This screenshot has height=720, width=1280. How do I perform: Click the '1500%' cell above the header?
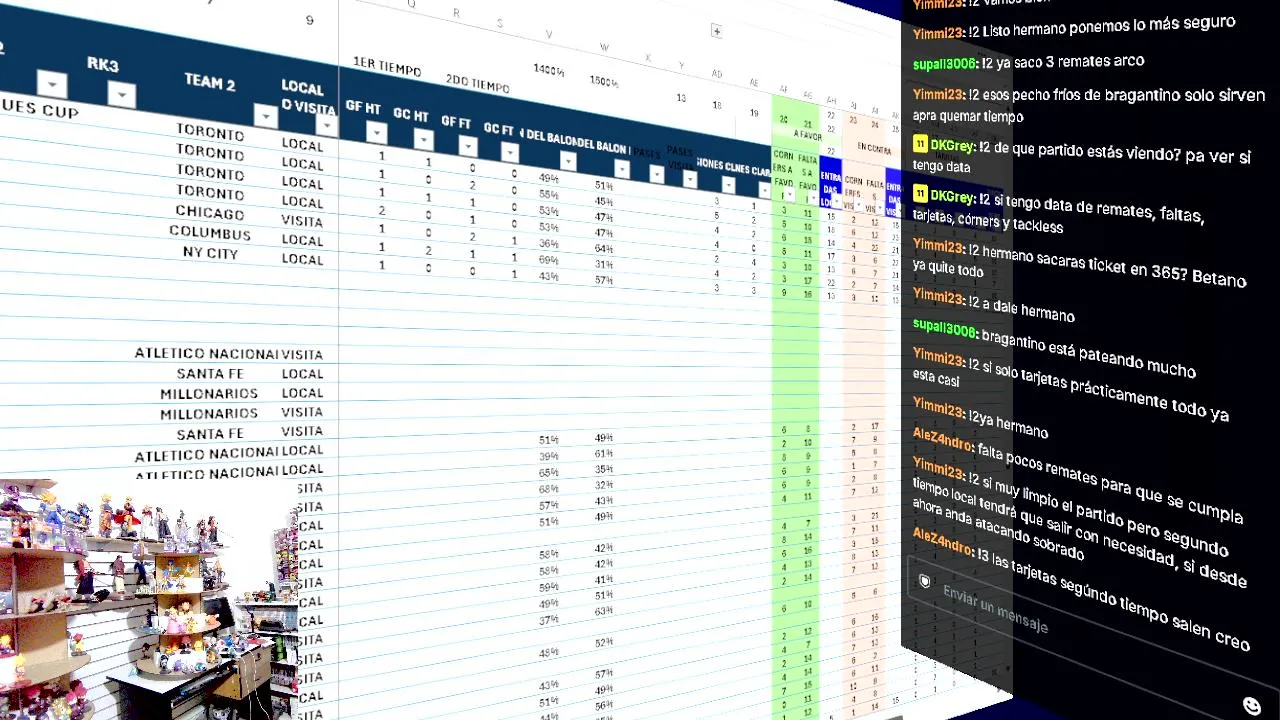click(x=604, y=80)
